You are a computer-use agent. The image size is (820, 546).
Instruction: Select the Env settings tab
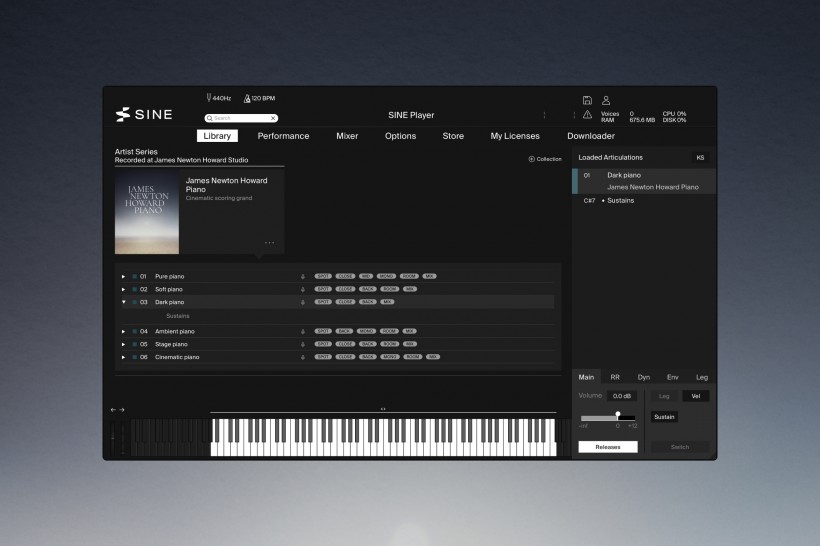673,377
